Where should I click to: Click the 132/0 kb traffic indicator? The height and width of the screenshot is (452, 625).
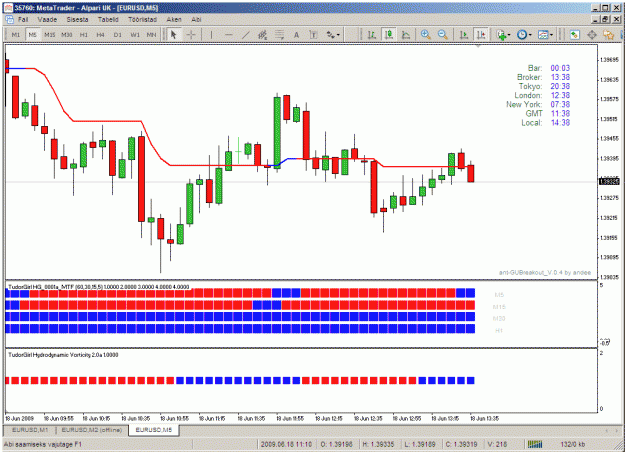pos(573,444)
